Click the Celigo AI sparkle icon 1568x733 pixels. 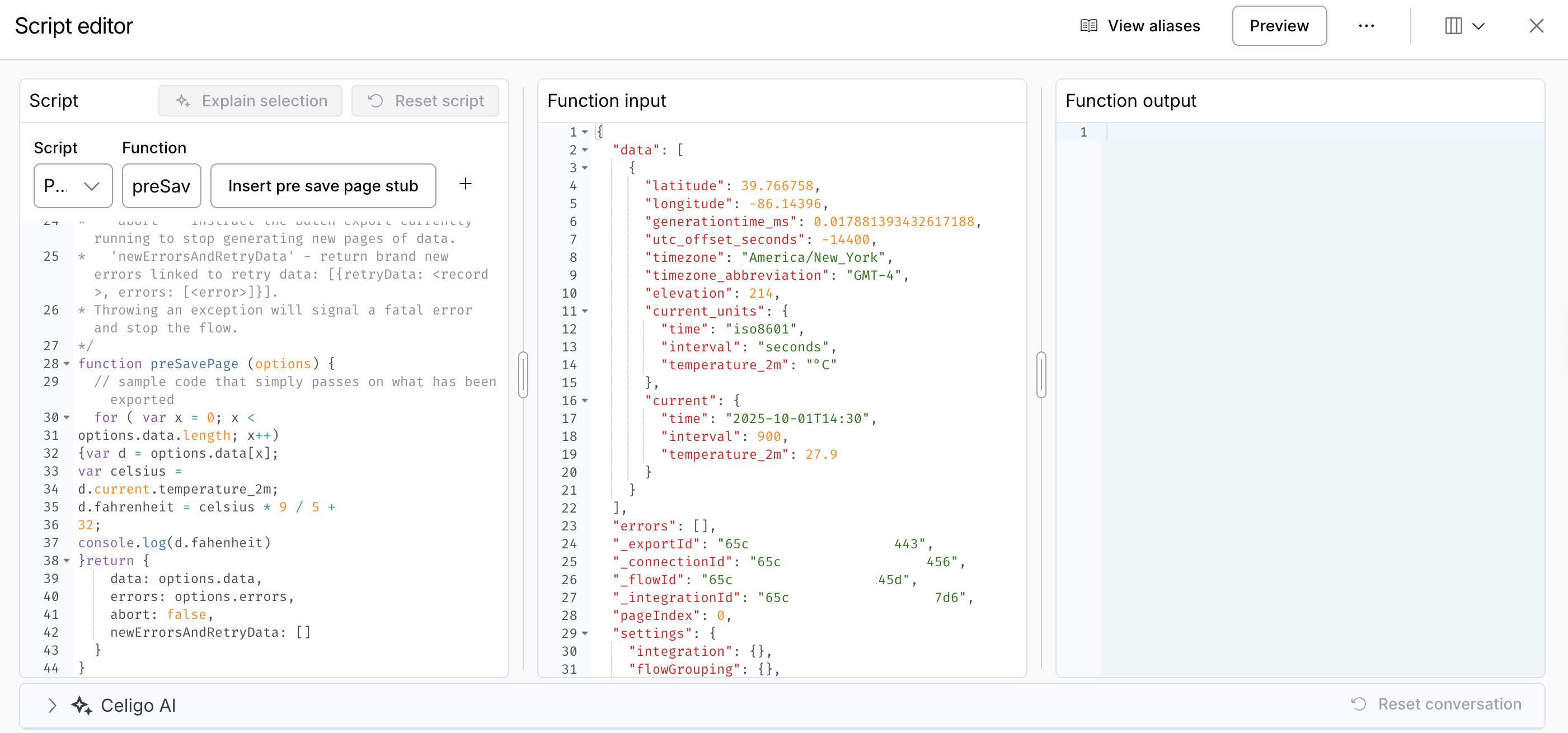(x=82, y=705)
